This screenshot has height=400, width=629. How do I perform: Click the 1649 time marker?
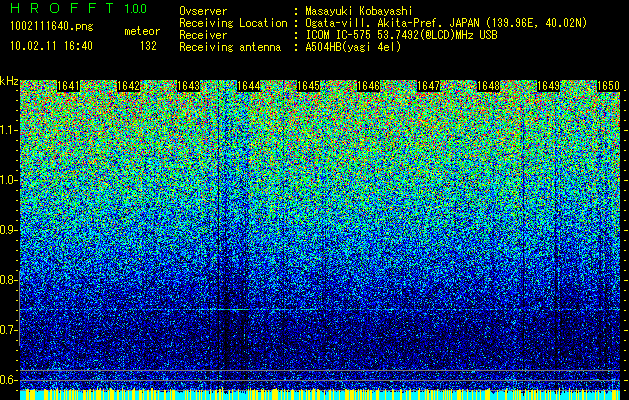coord(548,86)
